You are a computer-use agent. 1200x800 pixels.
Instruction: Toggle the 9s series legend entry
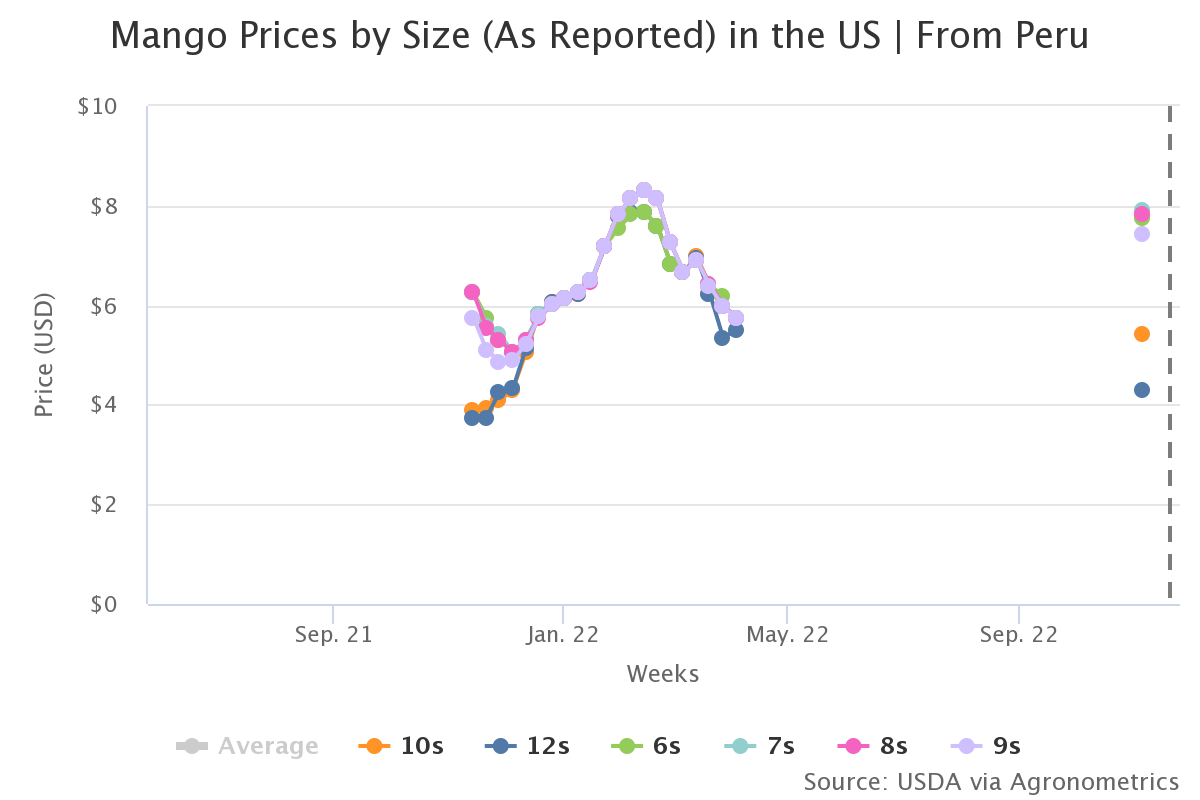coord(985,746)
